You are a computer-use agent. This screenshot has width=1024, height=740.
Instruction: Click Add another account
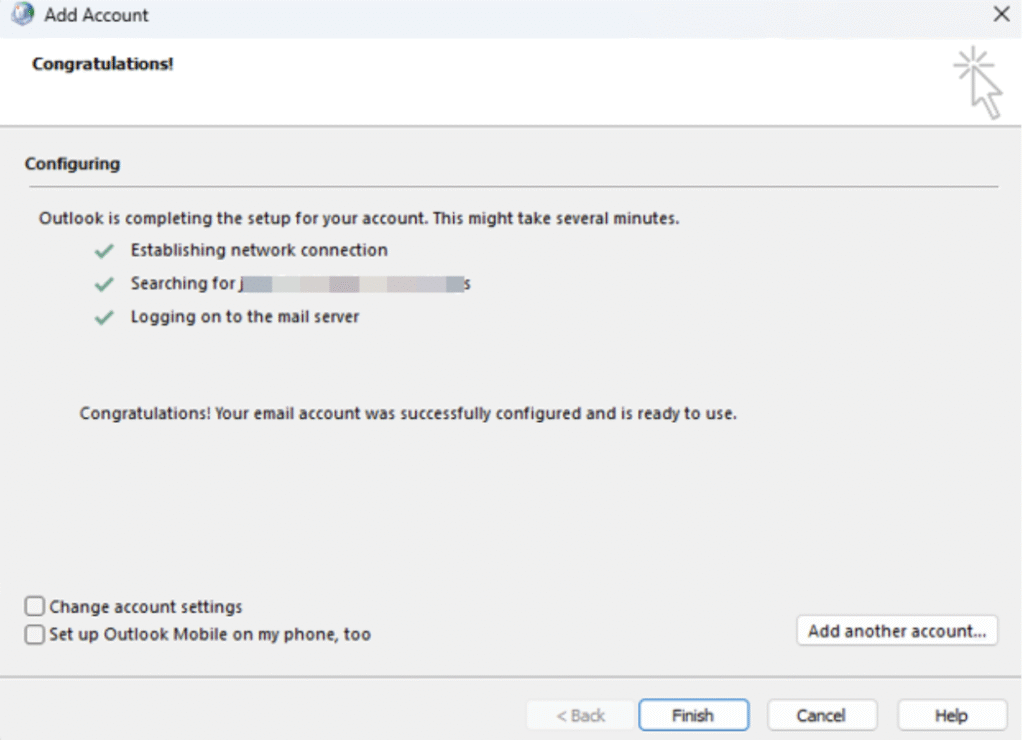click(896, 630)
